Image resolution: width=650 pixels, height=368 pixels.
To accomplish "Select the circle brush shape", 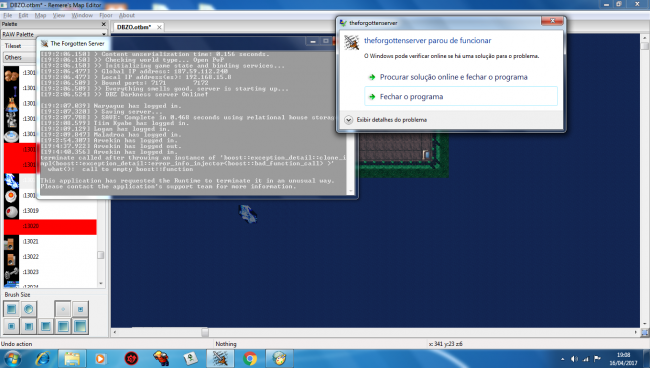I will (29, 309).
